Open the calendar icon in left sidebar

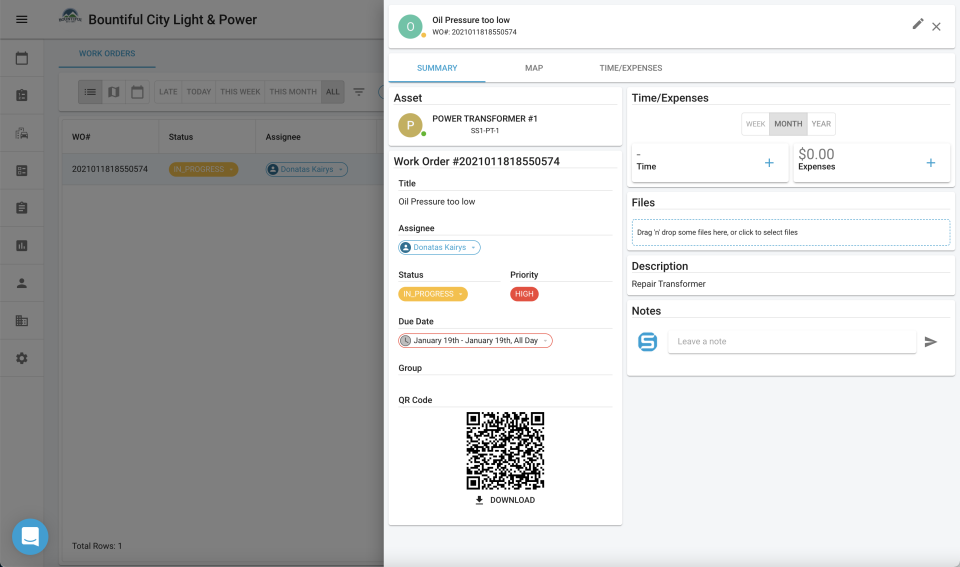pyautogui.click(x=21, y=58)
